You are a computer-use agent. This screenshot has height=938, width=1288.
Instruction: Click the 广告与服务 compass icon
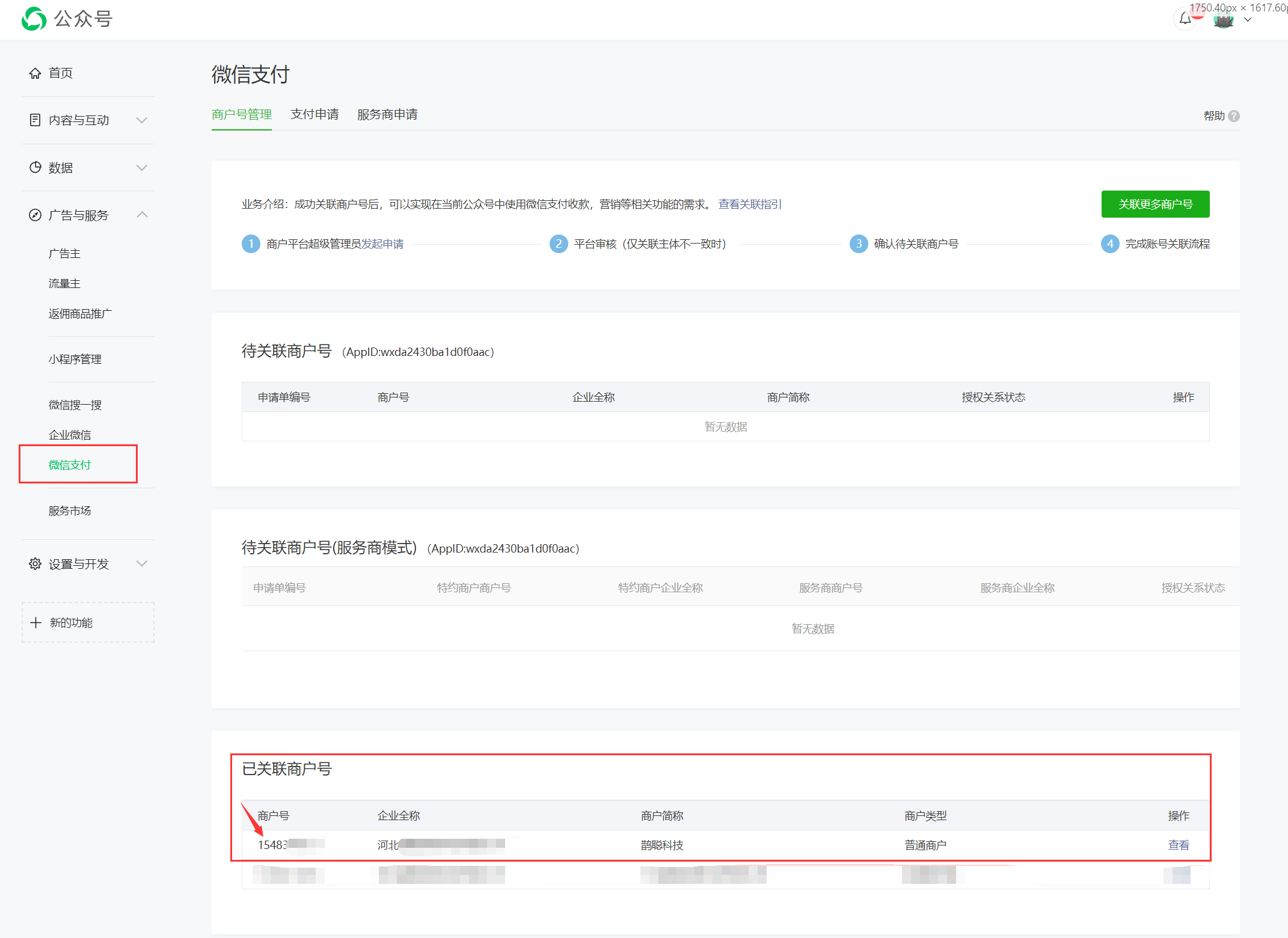coord(35,215)
